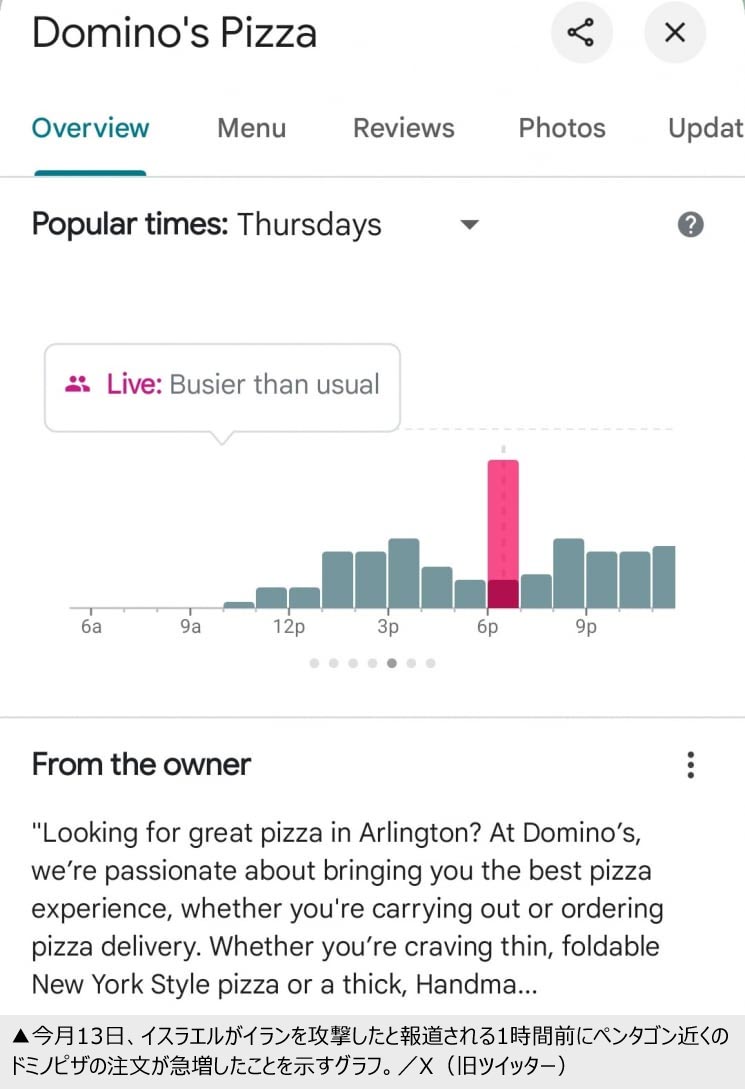745x1089 pixels.
Task: Open the popular times help icon
Action: click(x=690, y=225)
